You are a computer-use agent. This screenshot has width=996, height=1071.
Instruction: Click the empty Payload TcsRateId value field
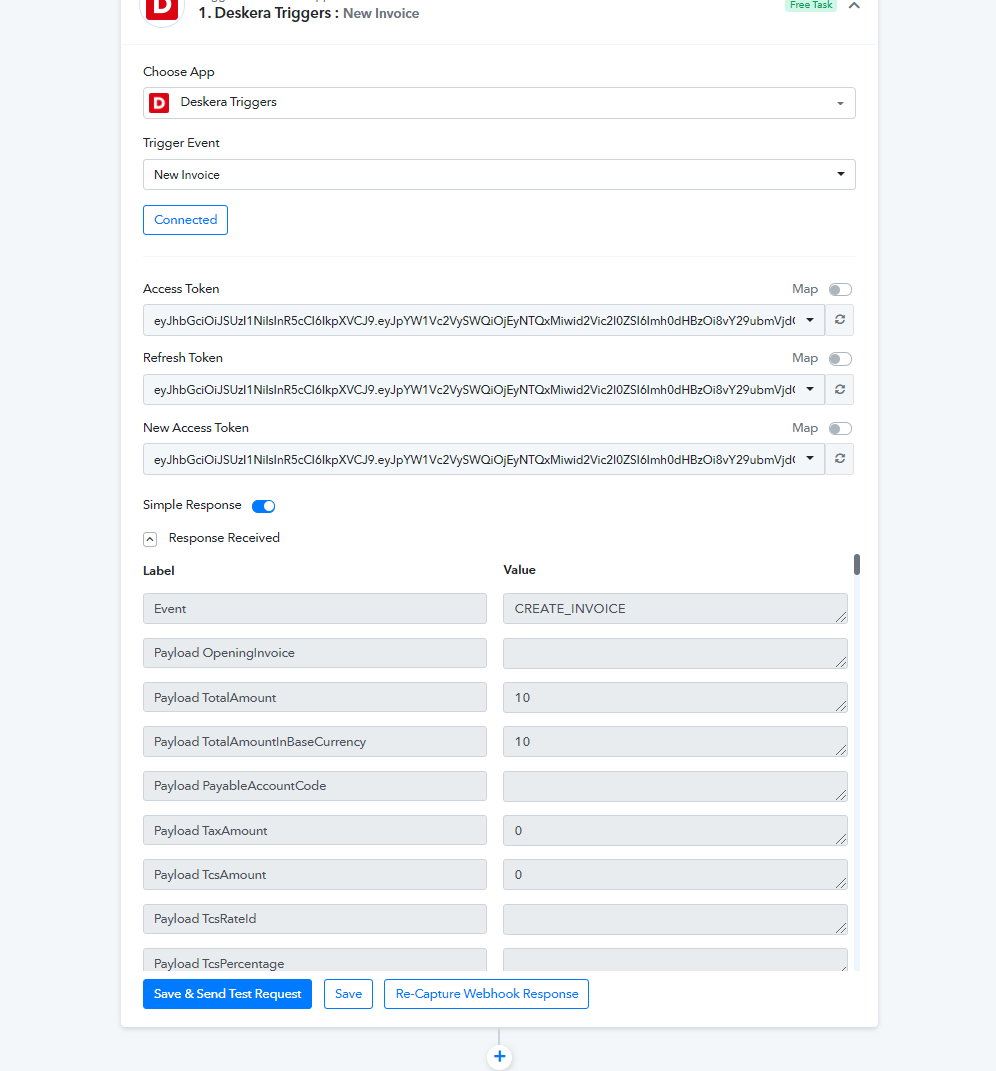tap(675, 919)
